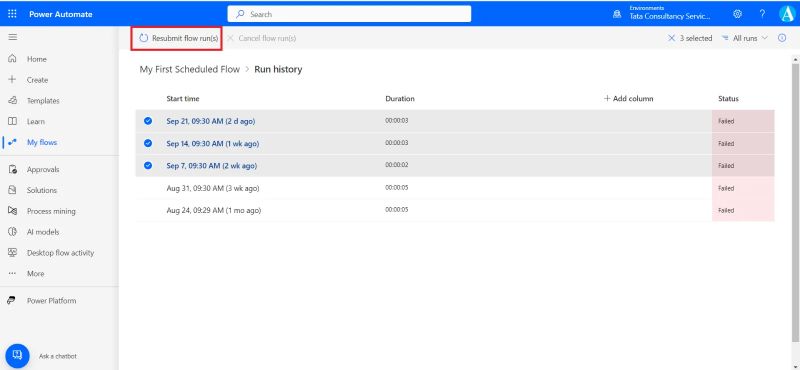Click the Duration column header
The width and height of the screenshot is (800, 370).
(400, 98)
